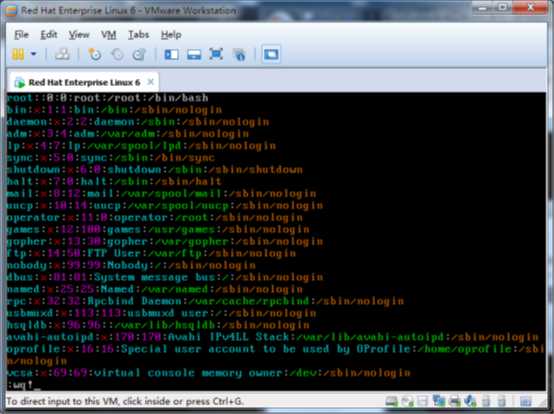Click the VMware Workstation title bar icon
Screen dimensions: 554x414
11,11
